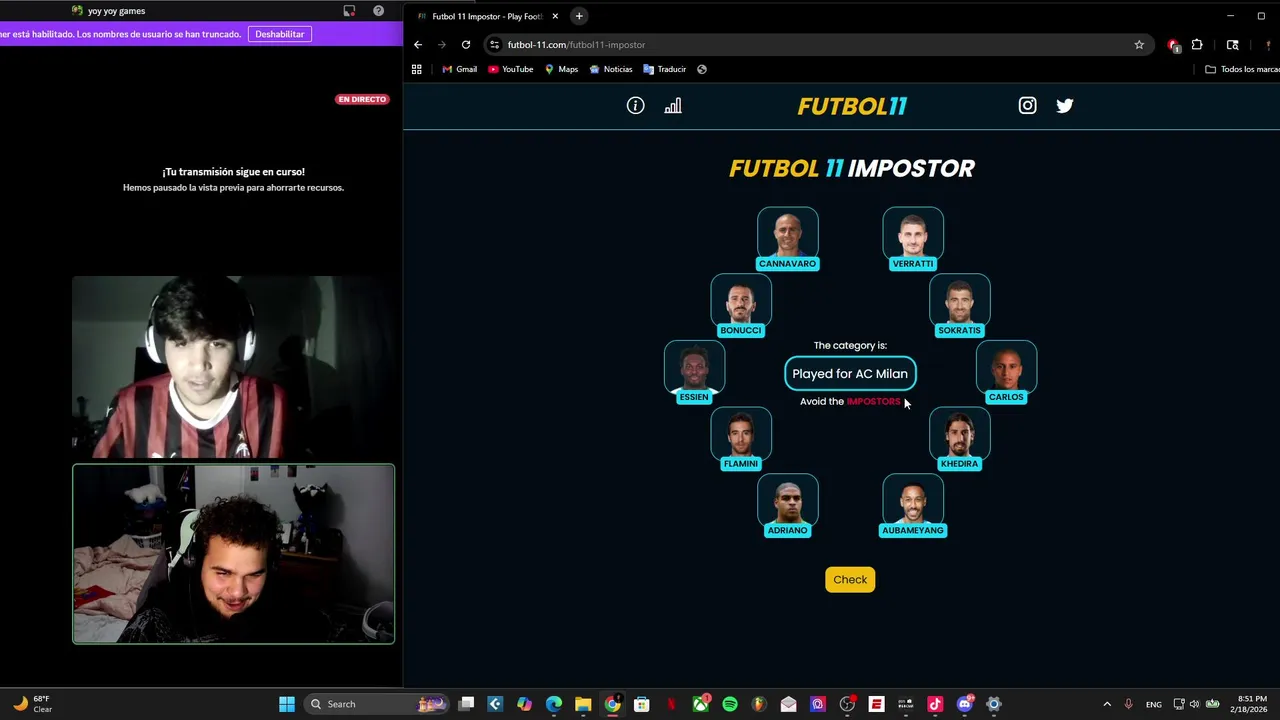Select the Adriano player card
1280x720 pixels.
pos(787,505)
